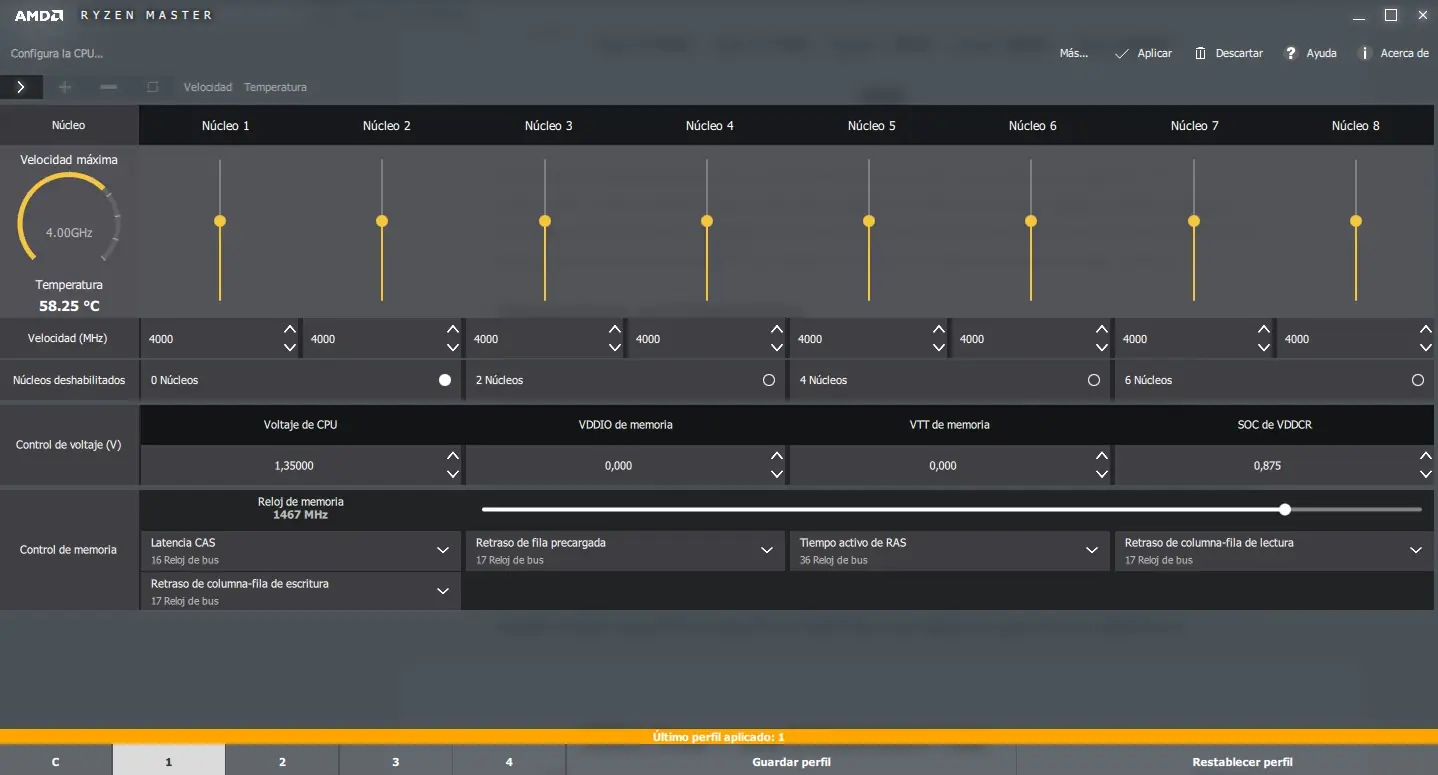Increase Núcleo 8 speed with up arrow
Screen dimensions: 1438x775
[x=1426, y=329]
